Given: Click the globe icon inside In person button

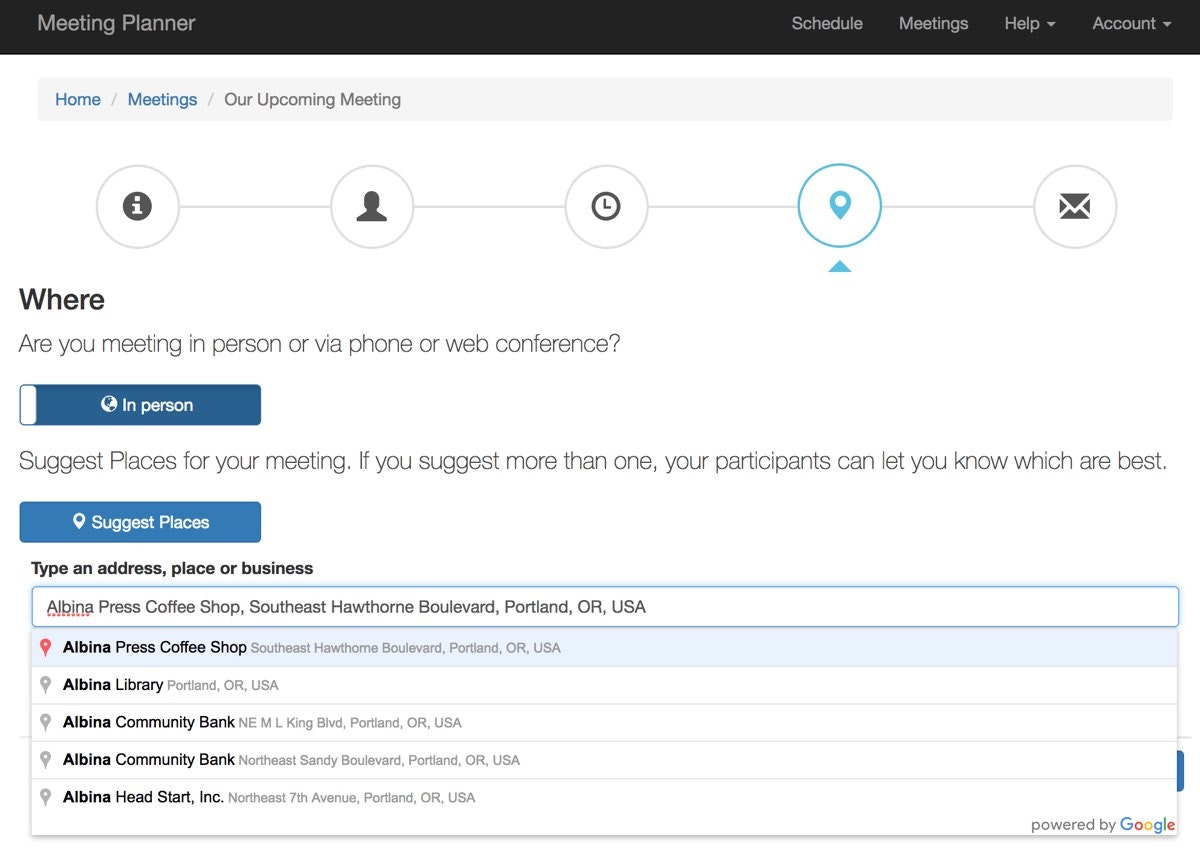Looking at the screenshot, I should 108,404.
